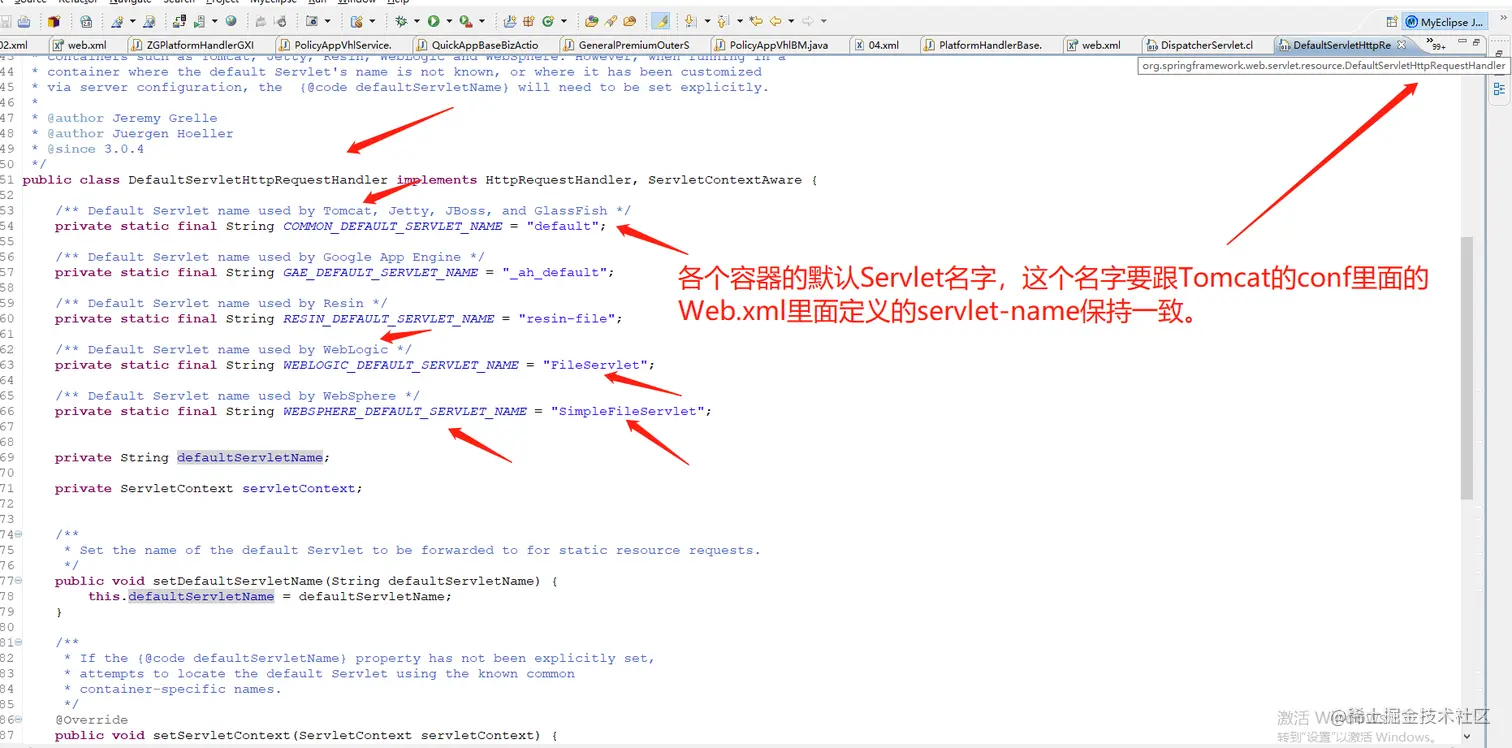Open the Open Perspective icon near MyEclipse button

tap(1392, 22)
